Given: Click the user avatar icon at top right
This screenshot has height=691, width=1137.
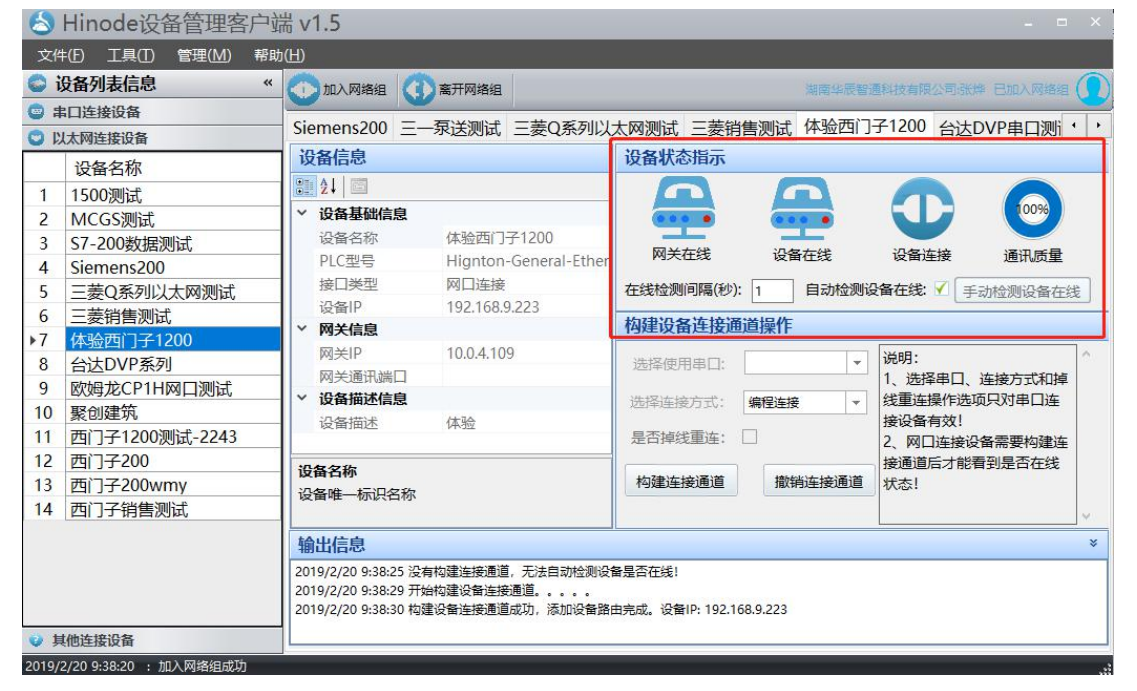Looking at the screenshot, I should (1093, 90).
